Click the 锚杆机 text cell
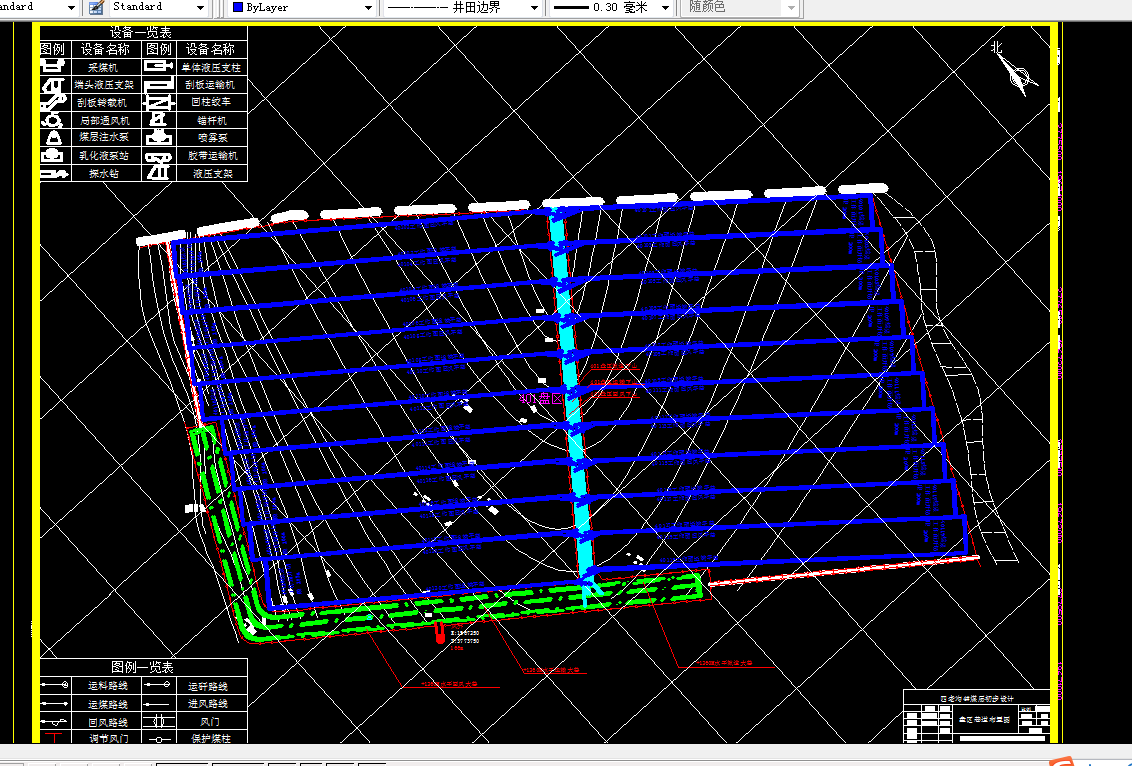The image size is (1132, 766). click(212, 121)
